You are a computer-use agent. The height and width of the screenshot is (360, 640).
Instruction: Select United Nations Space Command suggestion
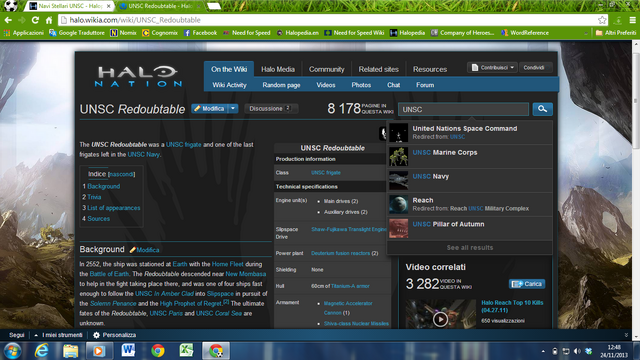tap(470, 132)
